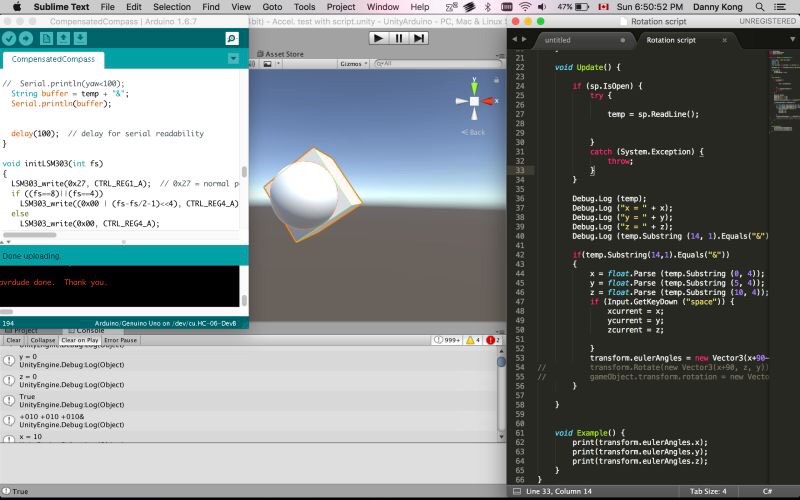The image size is (800, 500).
Task: Navigate back with Sublime tab left arrow
Action: (514, 39)
